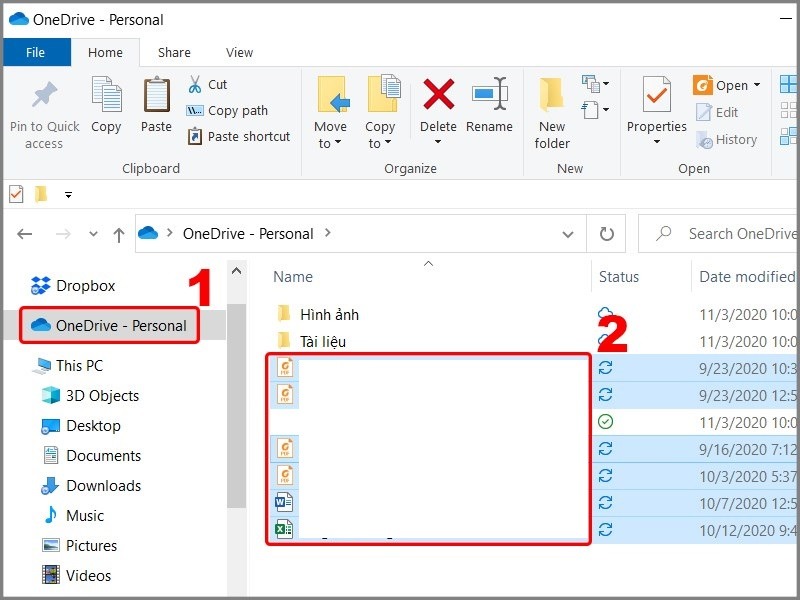This screenshot has width=800, height=600.
Task: Sort by Date modified column header
Action: (x=747, y=277)
